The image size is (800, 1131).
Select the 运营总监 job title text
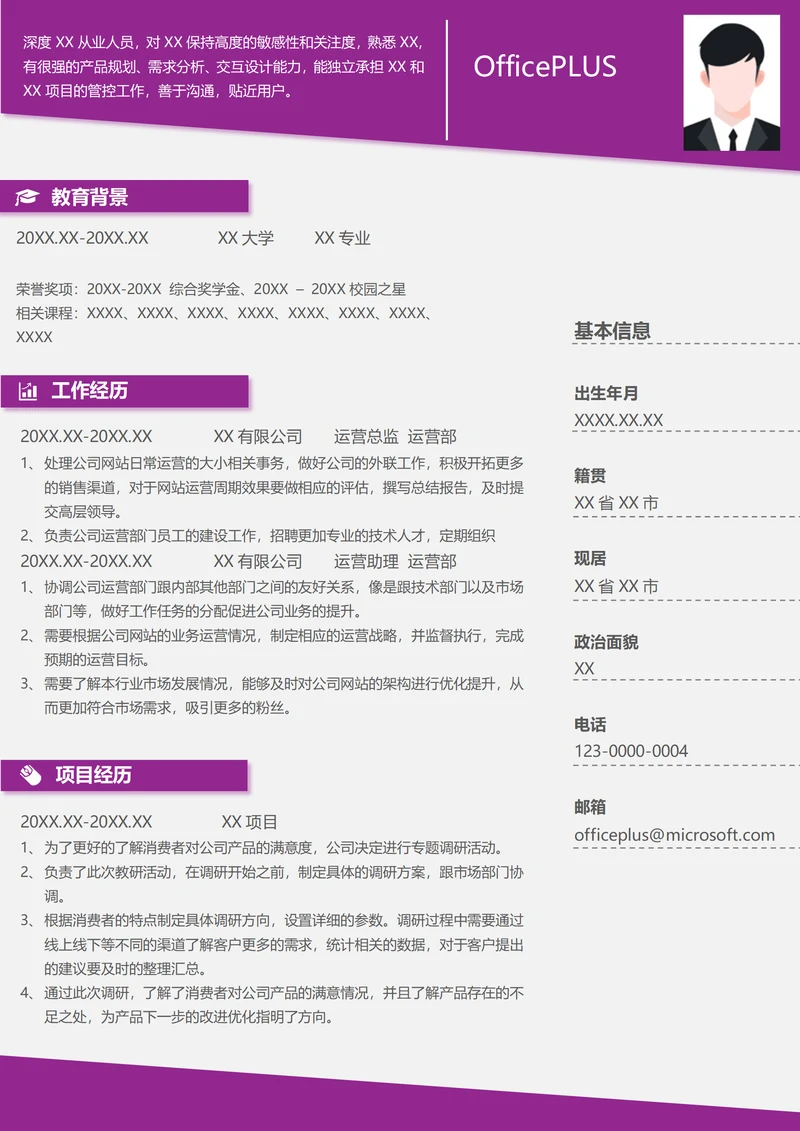(366, 436)
